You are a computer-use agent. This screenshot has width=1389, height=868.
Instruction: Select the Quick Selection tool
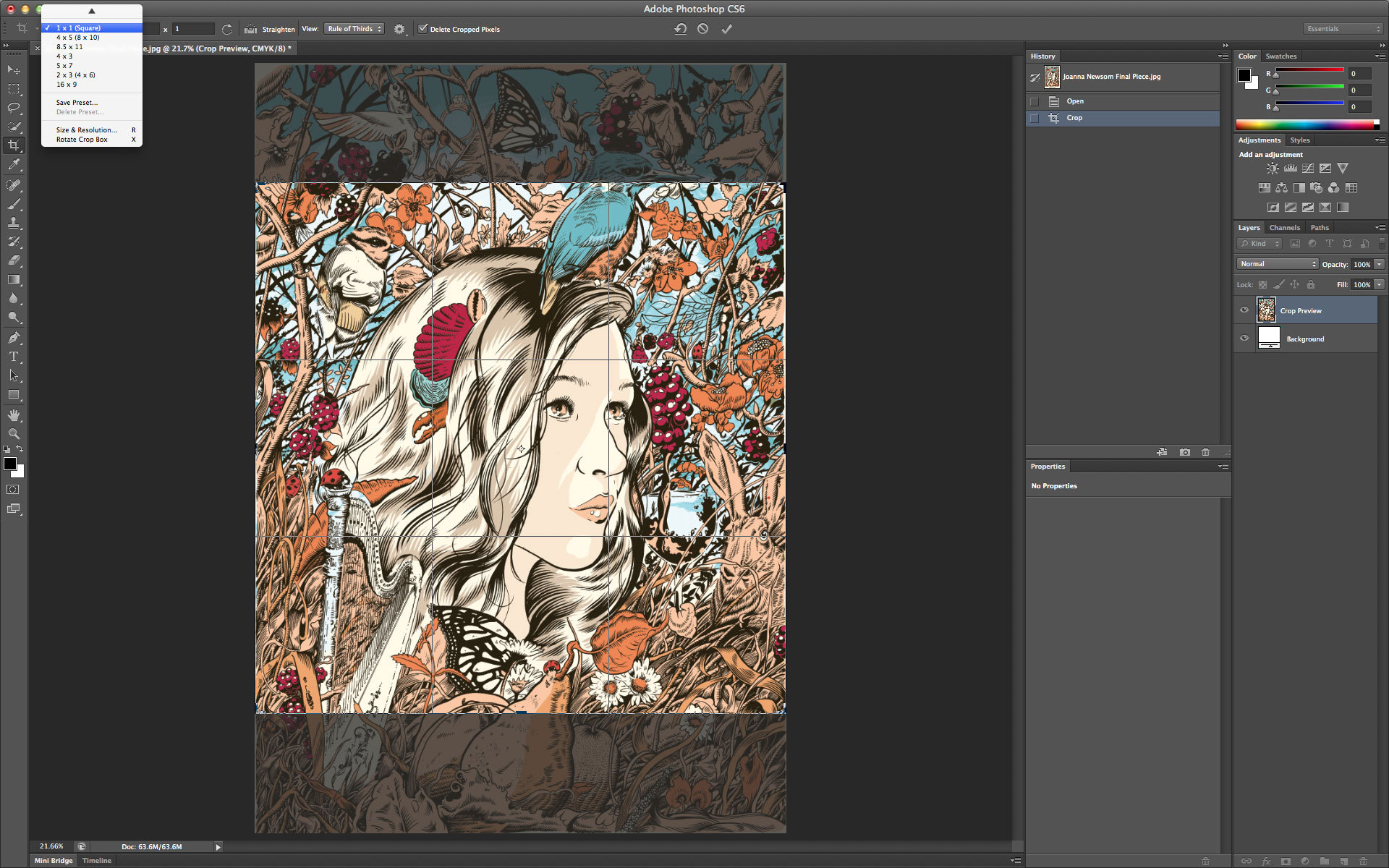click(14, 127)
